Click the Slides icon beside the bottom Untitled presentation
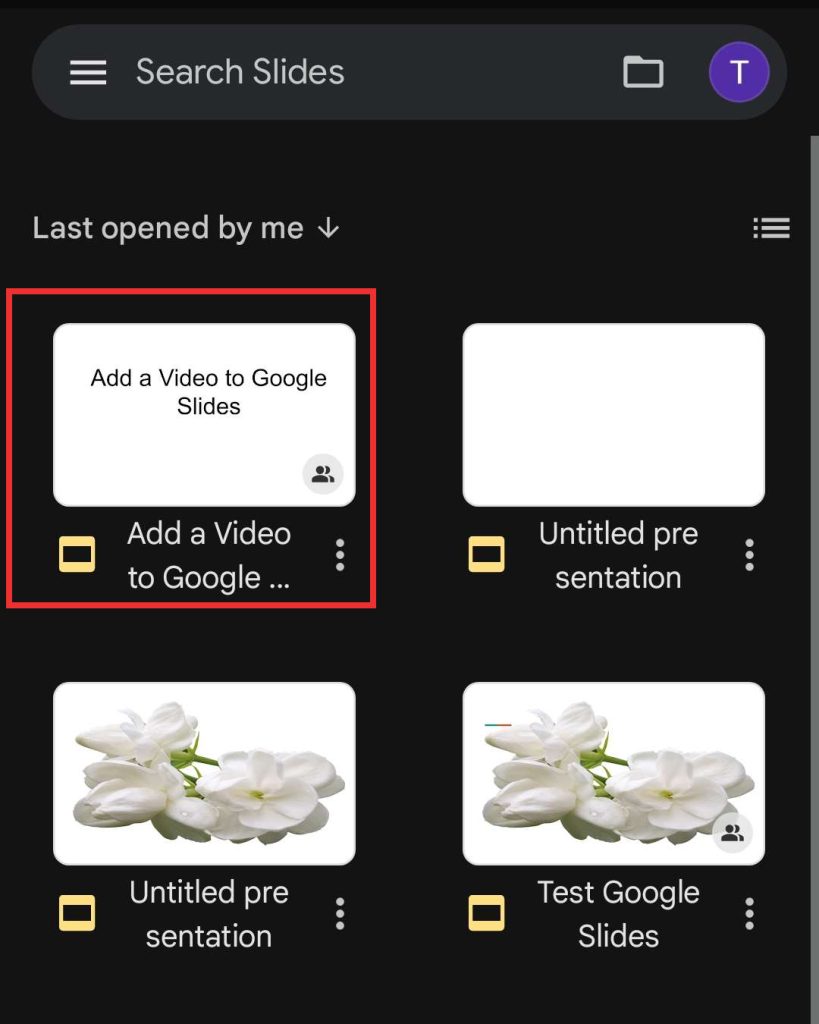This screenshot has height=1024, width=819. point(77,913)
